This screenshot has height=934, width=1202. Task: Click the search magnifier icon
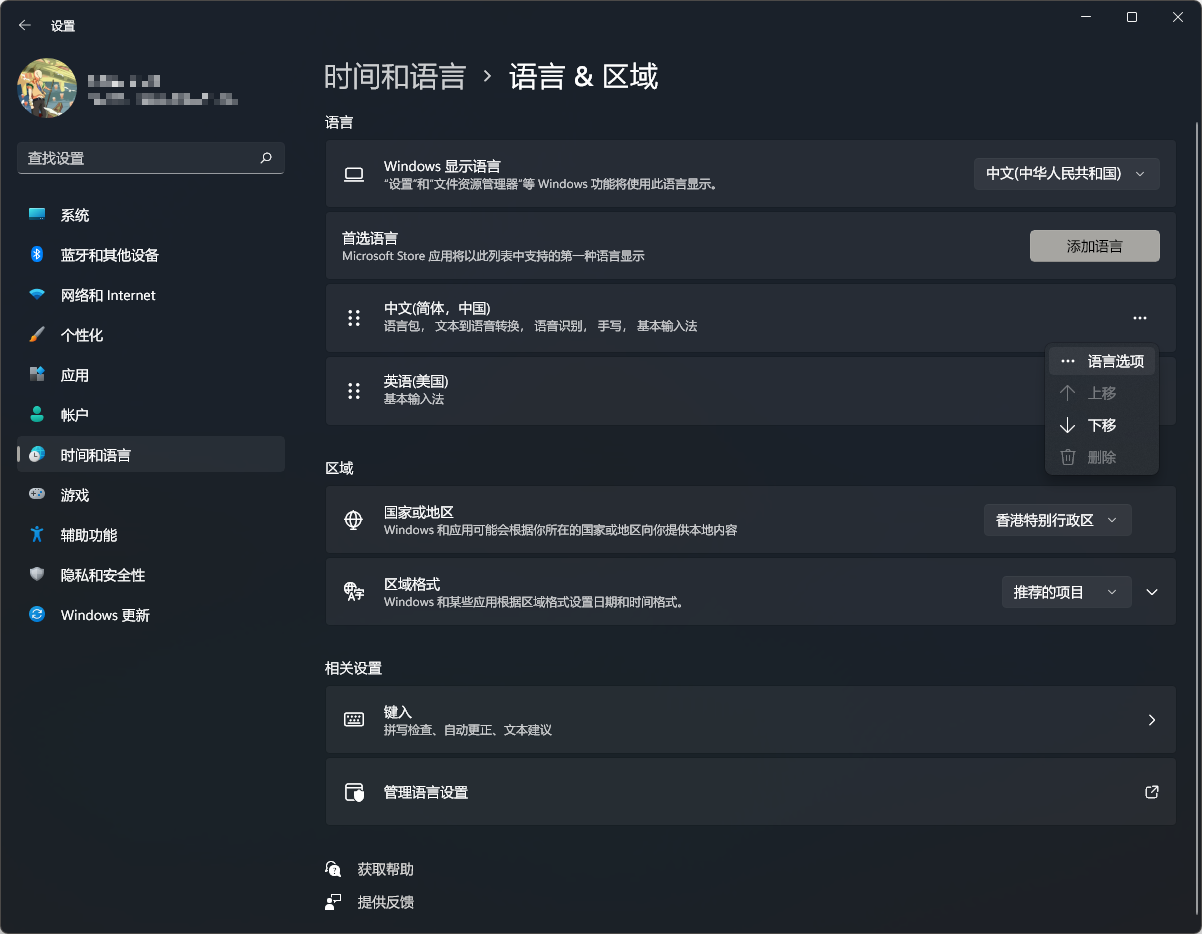[x=266, y=158]
